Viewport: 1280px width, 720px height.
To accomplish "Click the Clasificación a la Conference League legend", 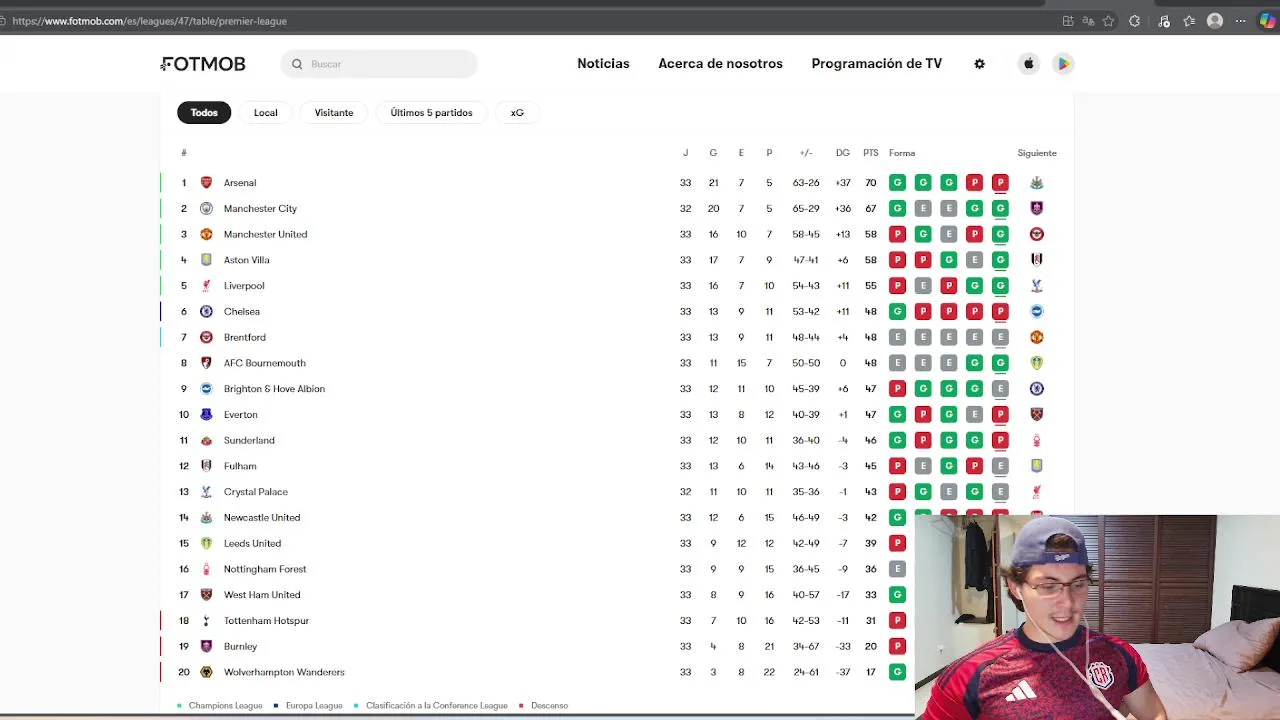I will click(431, 706).
